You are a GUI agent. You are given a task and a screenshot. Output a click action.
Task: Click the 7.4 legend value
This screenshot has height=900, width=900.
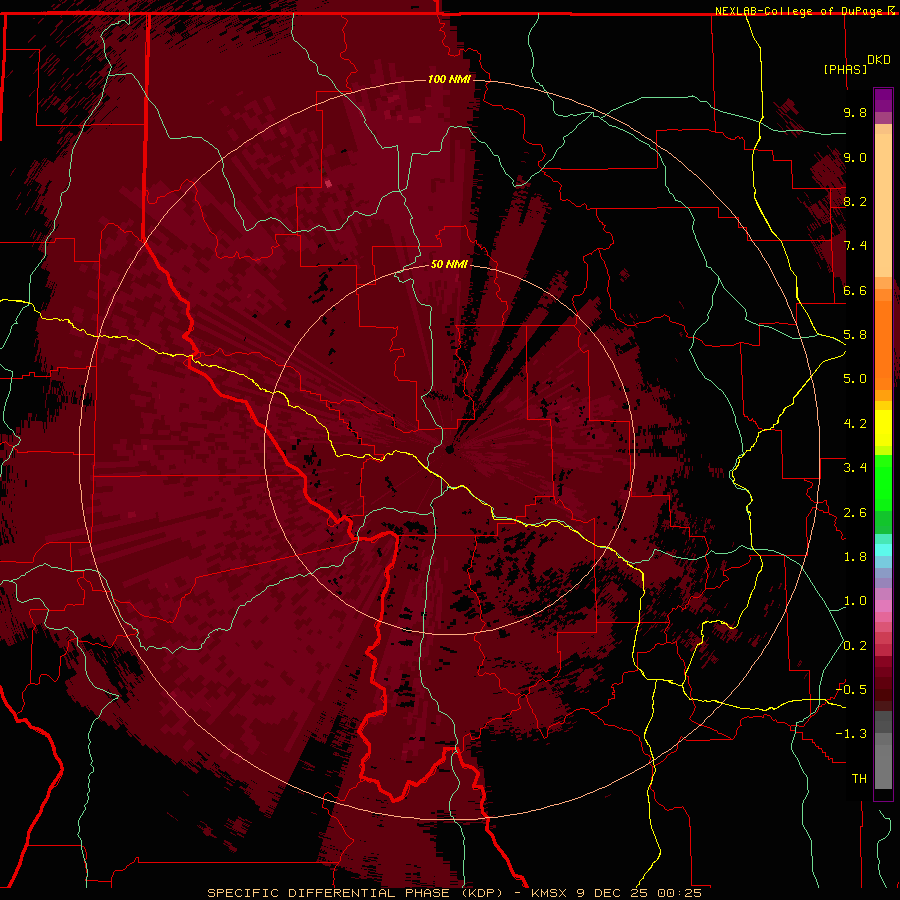tap(855, 246)
